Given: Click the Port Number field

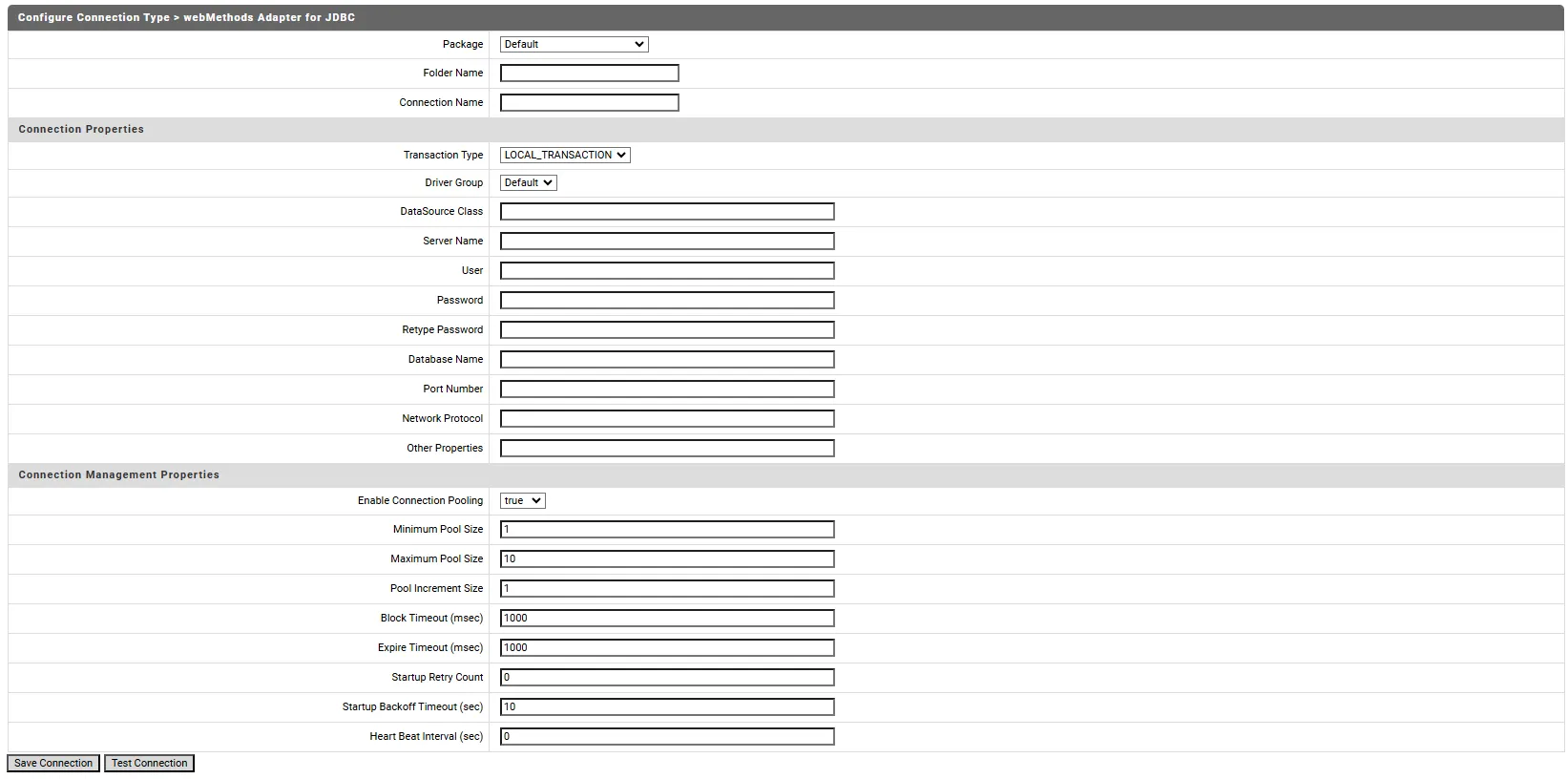Looking at the screenshot, I should 667,389.
